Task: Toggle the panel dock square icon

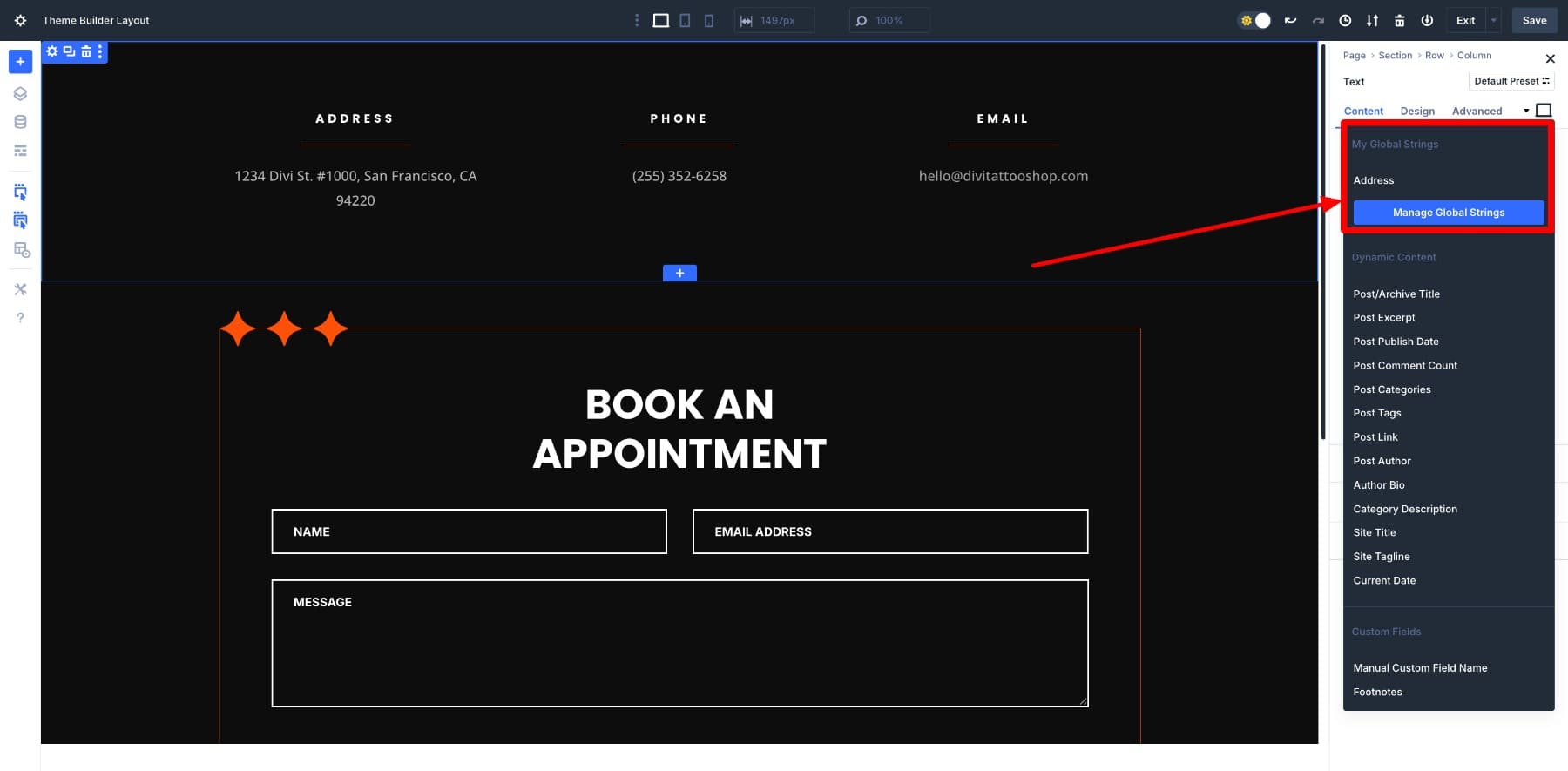Action: click(1544, 111)
